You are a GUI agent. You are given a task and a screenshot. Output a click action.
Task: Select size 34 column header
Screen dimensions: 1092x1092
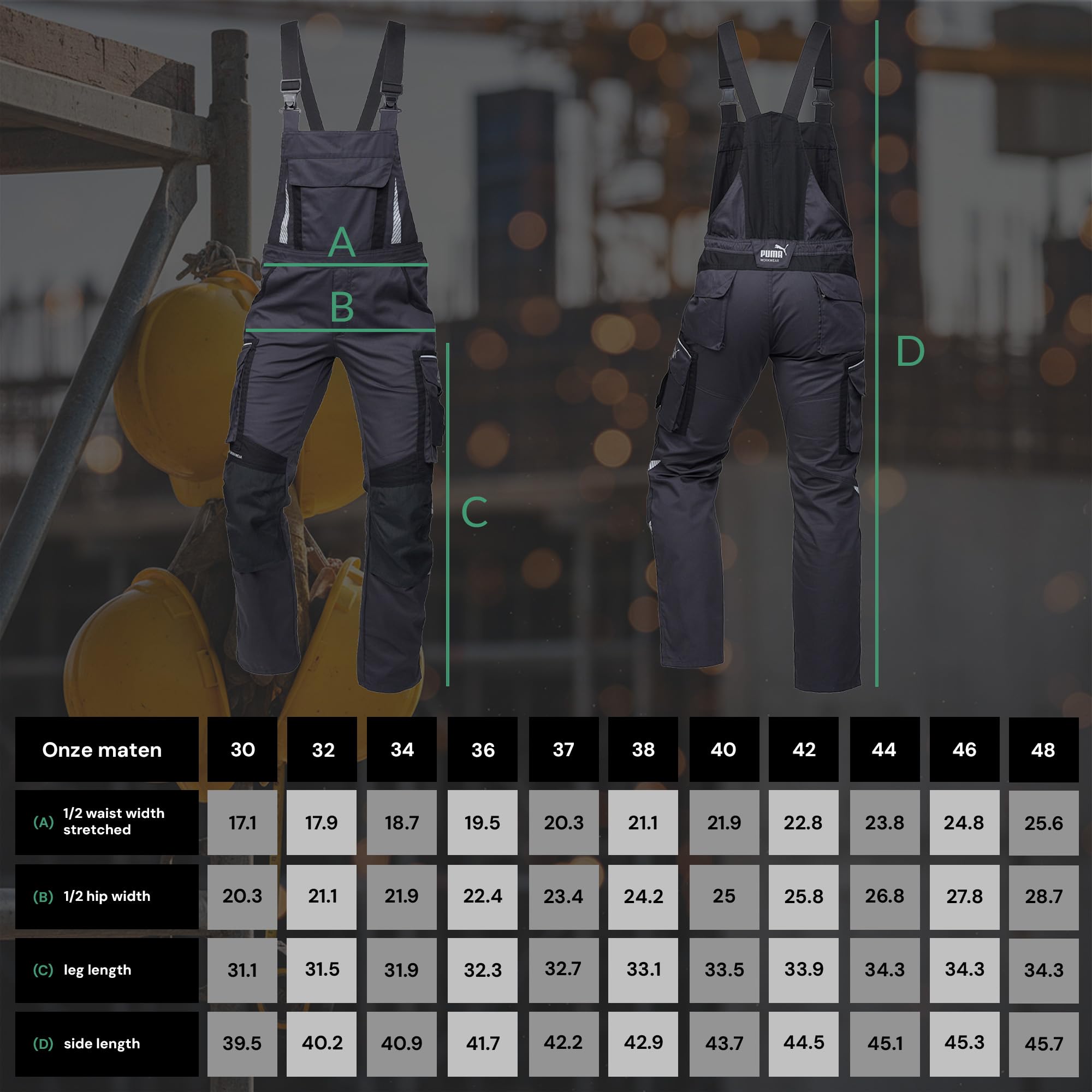pos(402,750)
